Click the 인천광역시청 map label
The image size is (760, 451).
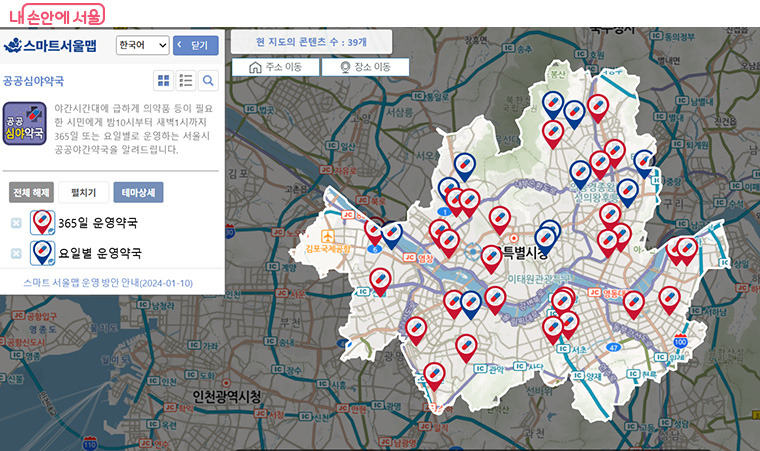[227, 397]
